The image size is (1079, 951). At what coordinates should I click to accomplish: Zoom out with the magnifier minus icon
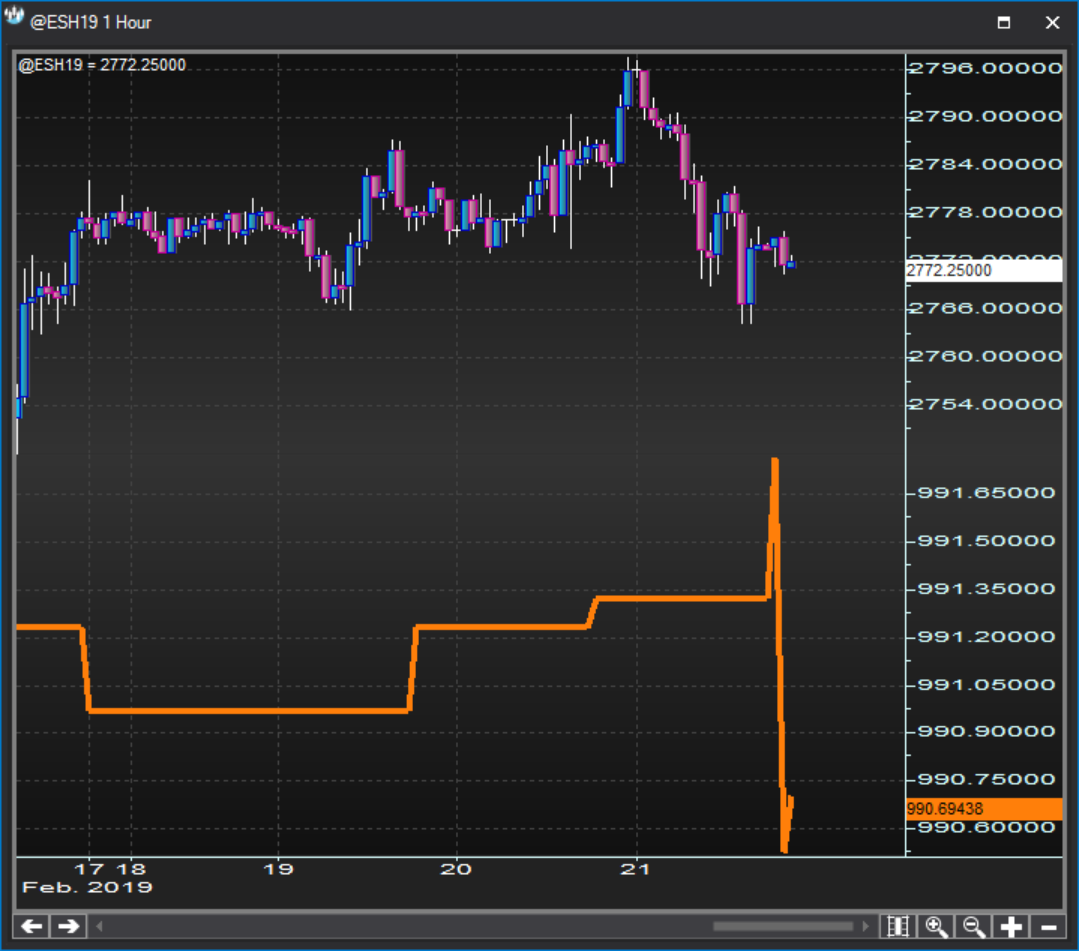pyautogui.click(x=974, y=926)
